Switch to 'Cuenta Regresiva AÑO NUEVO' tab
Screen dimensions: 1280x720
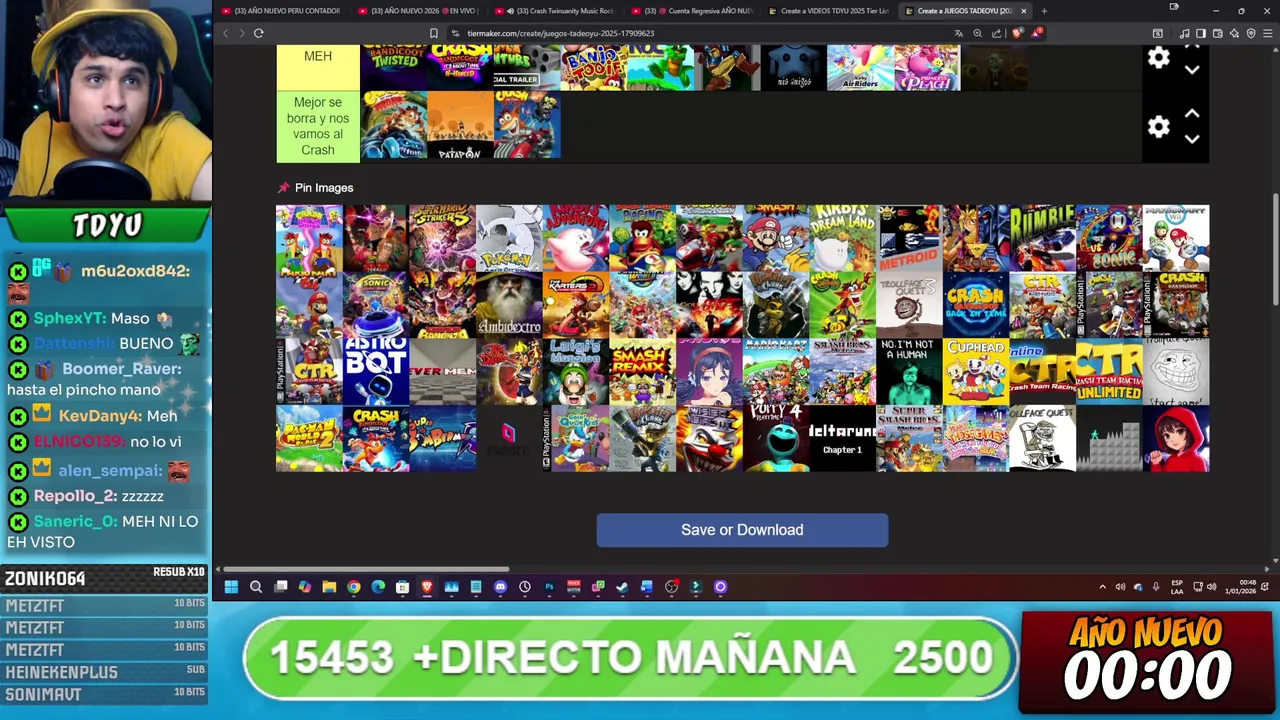(x=692, y=11)
